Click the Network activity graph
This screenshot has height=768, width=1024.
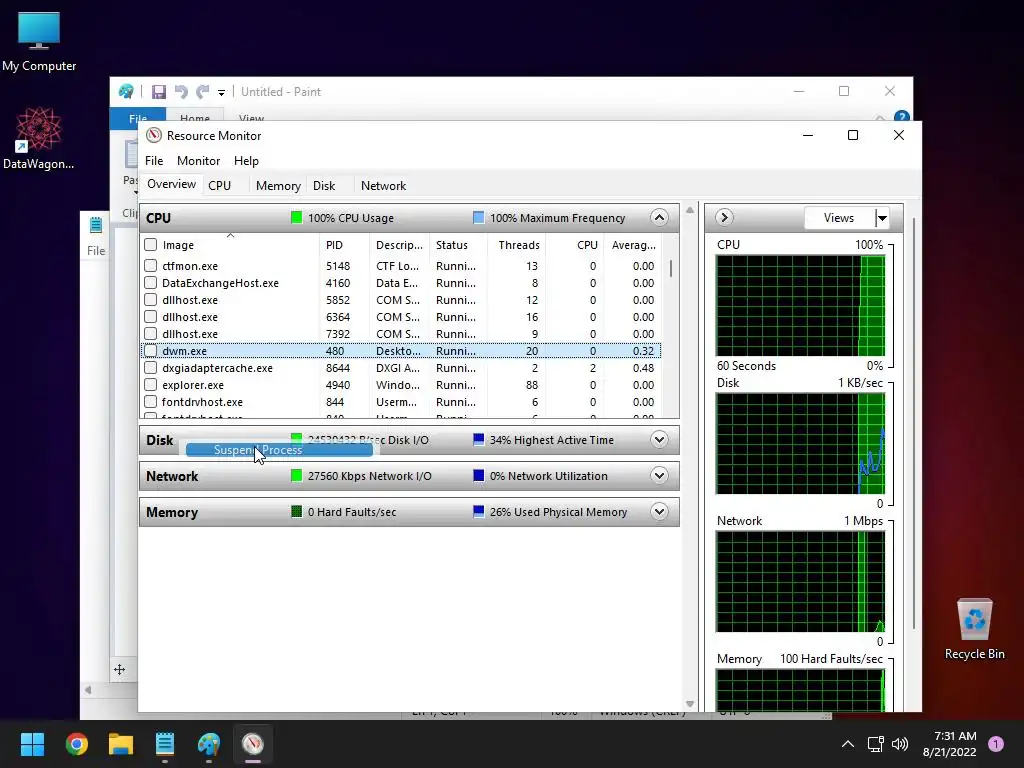click(x=801, y=581)
